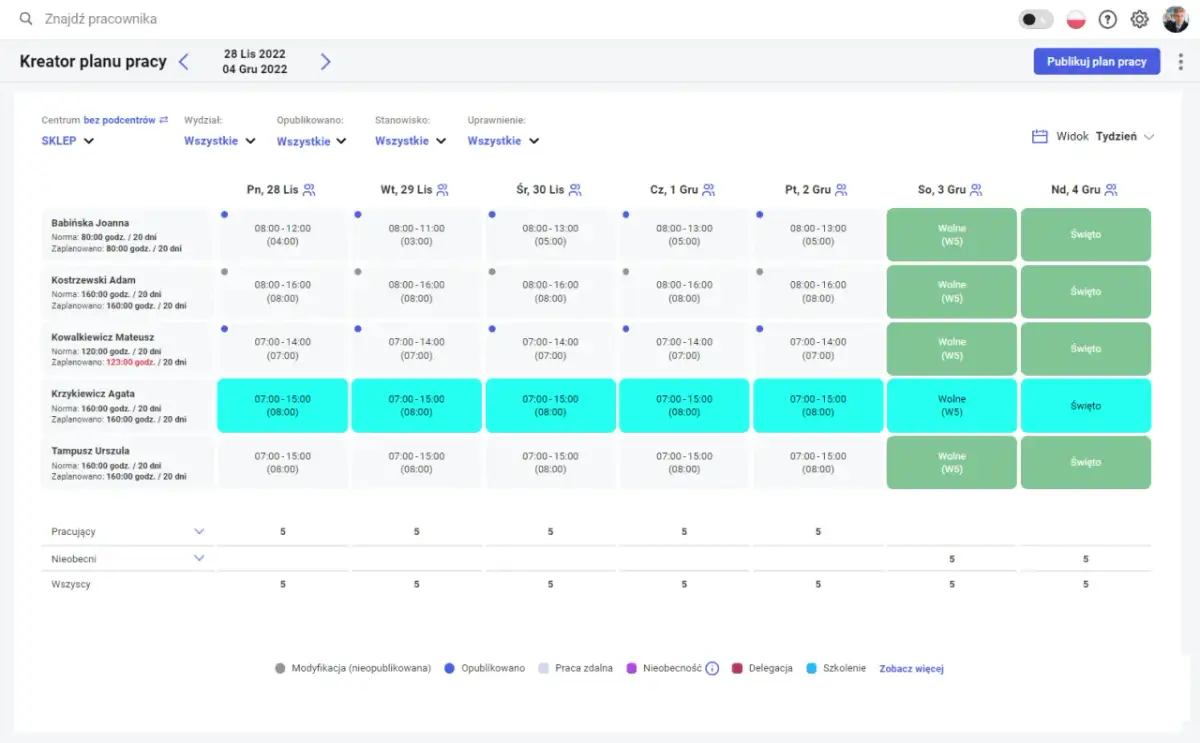Expand the Pracujący summary row
The width and height of the screenshot is (1200, 743).
click(199, 532)
